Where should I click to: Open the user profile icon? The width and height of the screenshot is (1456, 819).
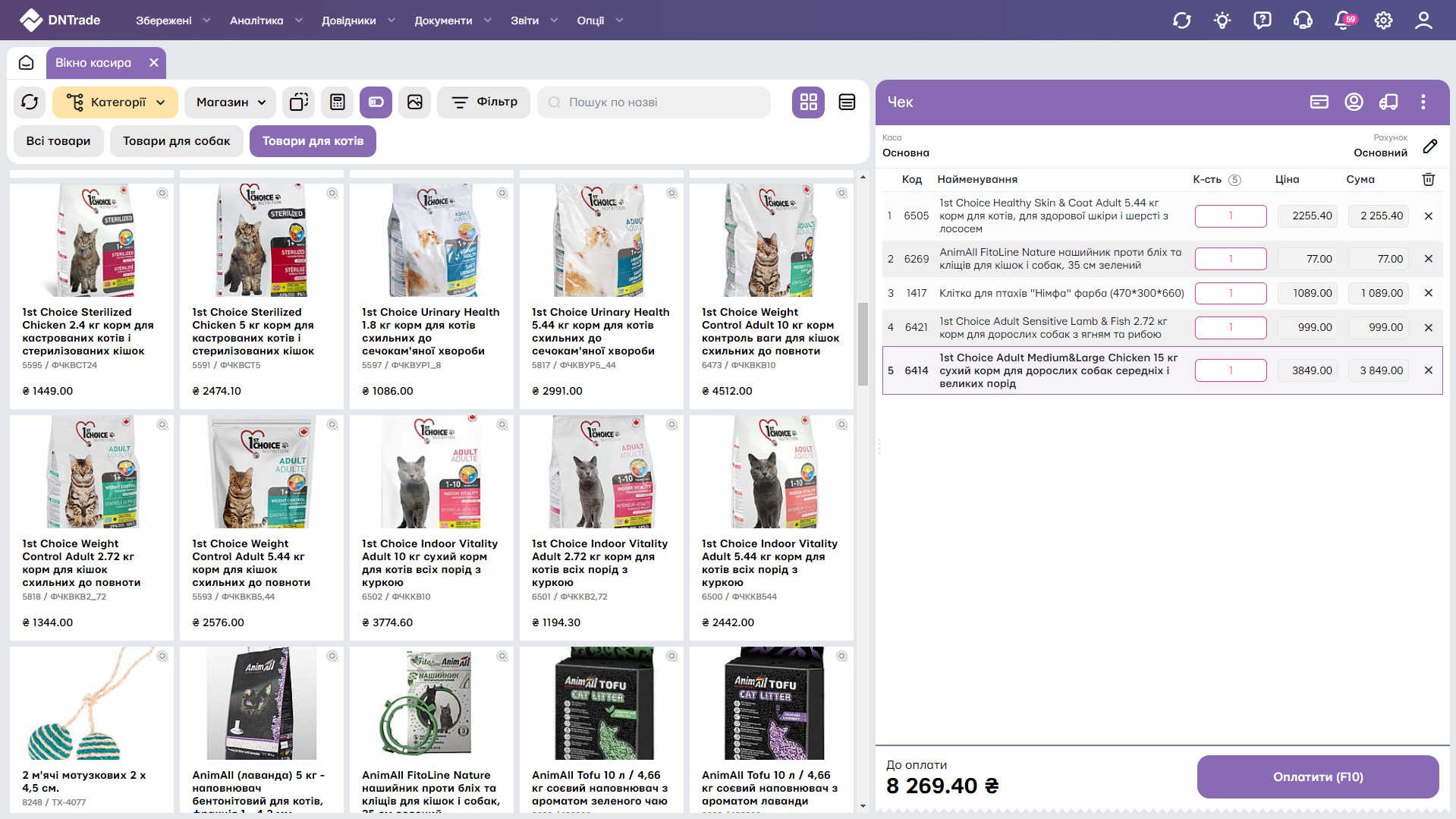click(1423, 20)
